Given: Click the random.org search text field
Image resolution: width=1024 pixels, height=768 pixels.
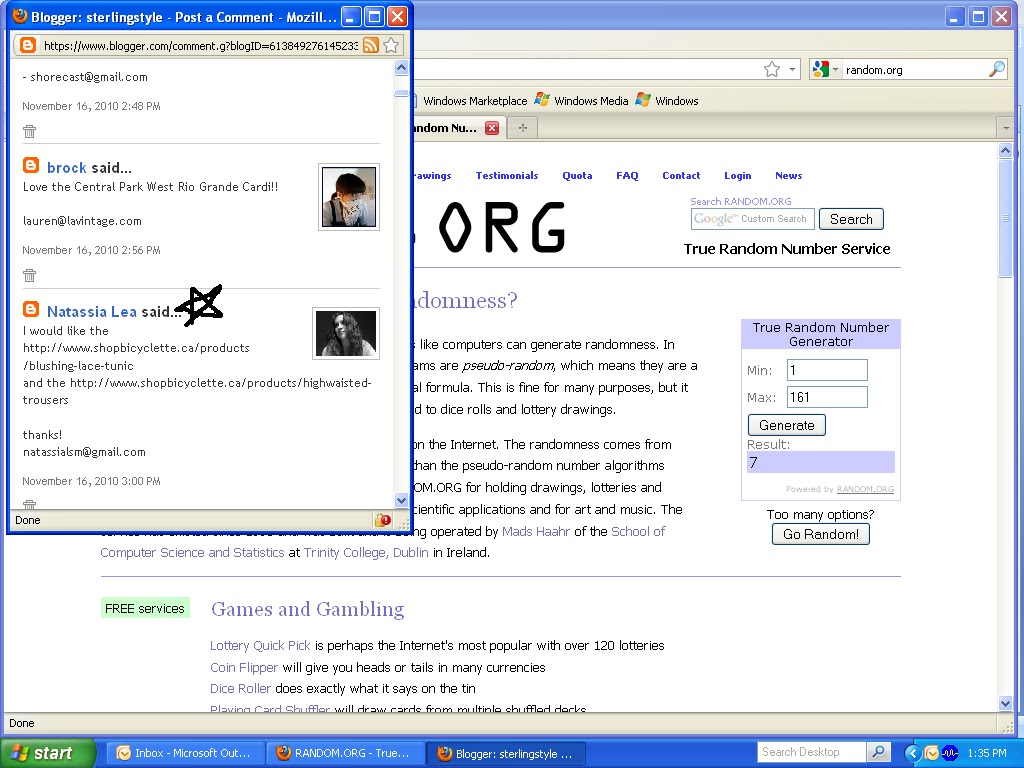Looking at the screenshot, I should coord(914,70).
